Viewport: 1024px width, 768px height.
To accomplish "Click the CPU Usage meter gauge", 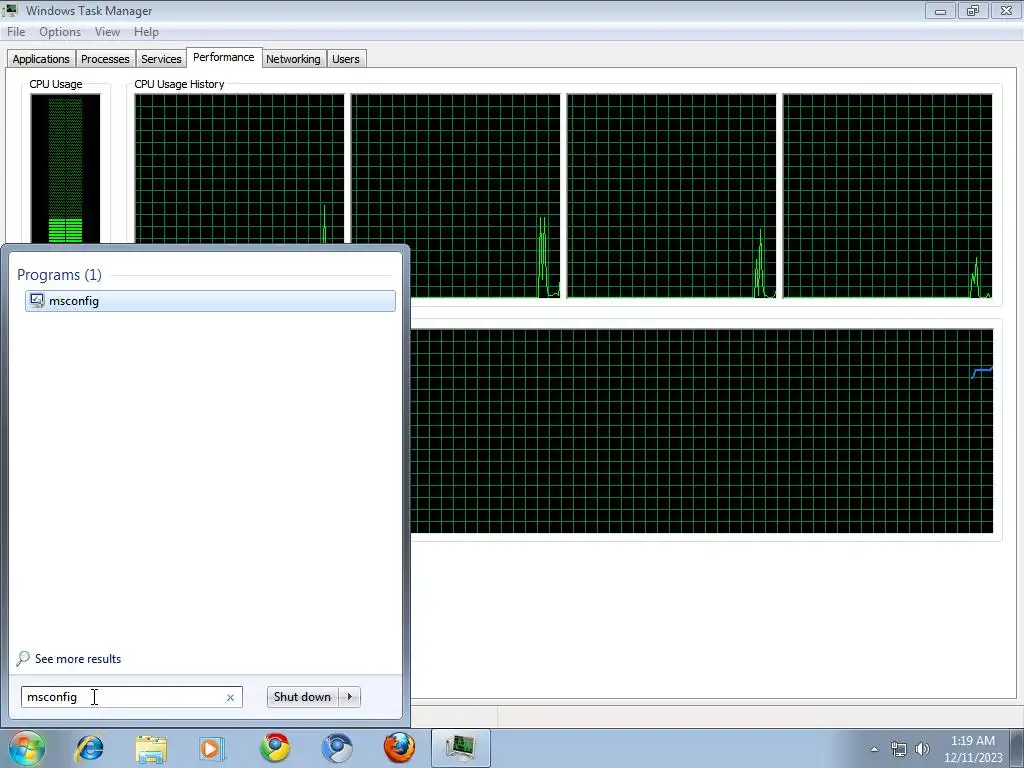I will (x=65, y=168).
